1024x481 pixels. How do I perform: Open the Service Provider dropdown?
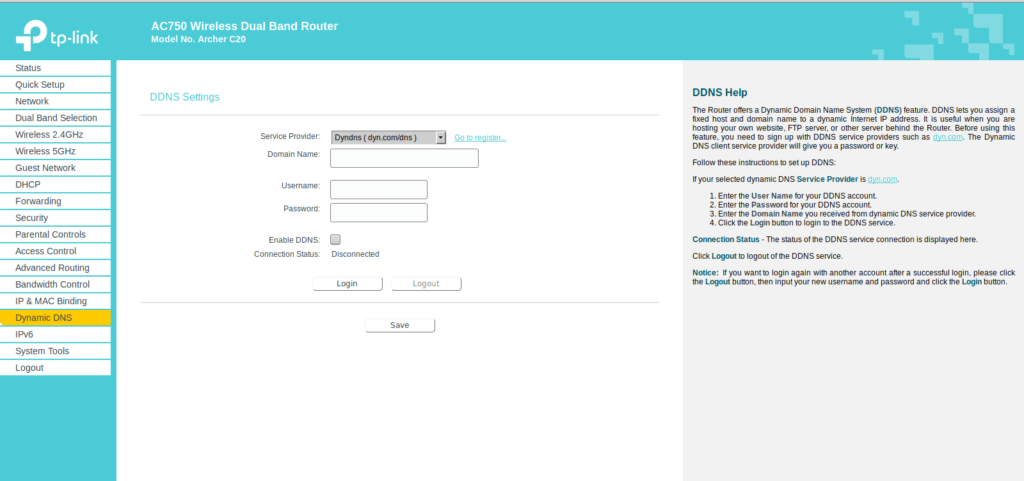click(388, 137)
